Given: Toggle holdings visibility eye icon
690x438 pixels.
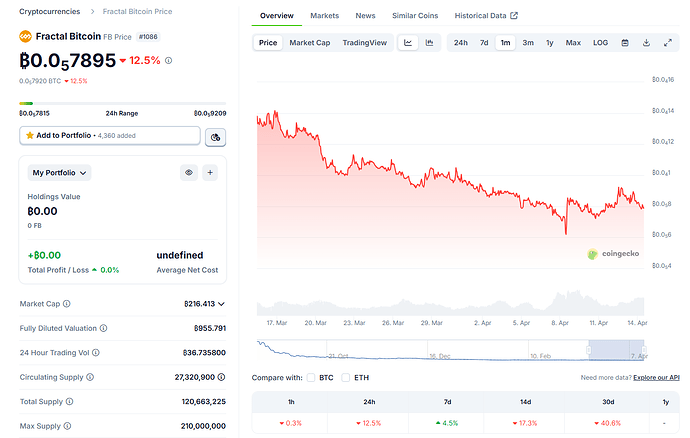Looking at the screenshot, I should pos(189,173).
